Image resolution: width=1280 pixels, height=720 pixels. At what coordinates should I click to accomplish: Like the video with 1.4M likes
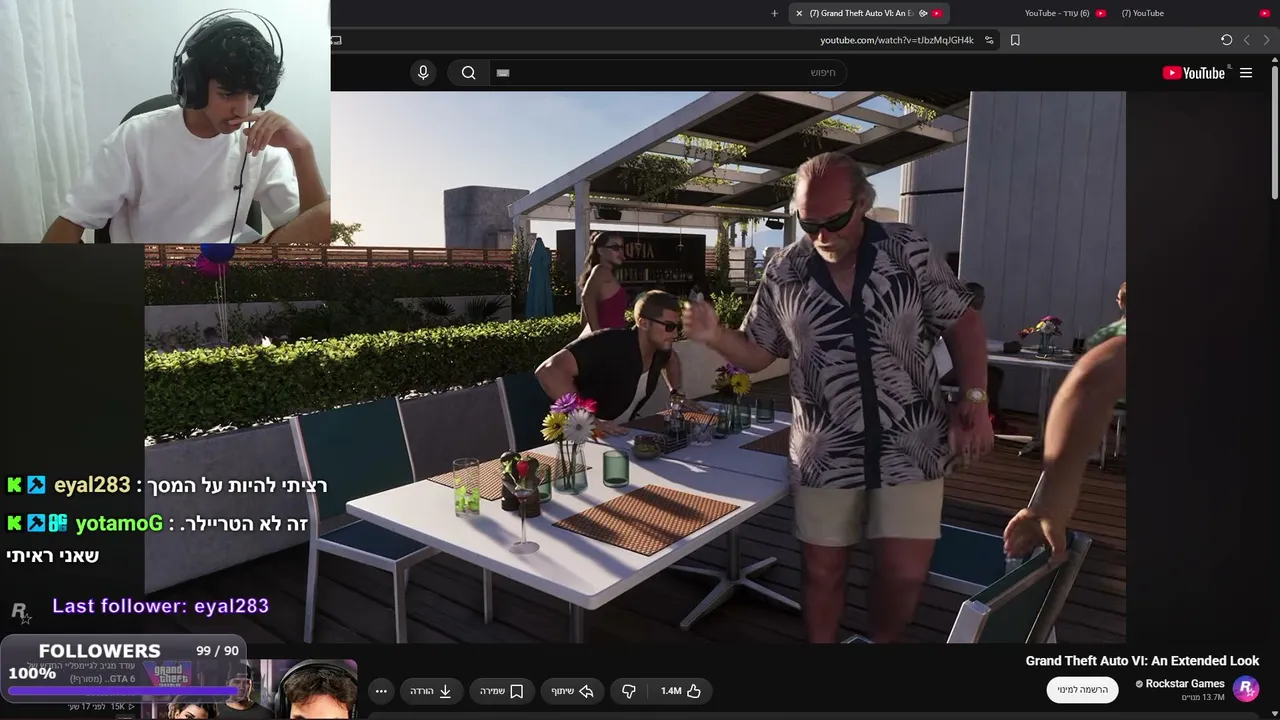[x=681, y=691]
